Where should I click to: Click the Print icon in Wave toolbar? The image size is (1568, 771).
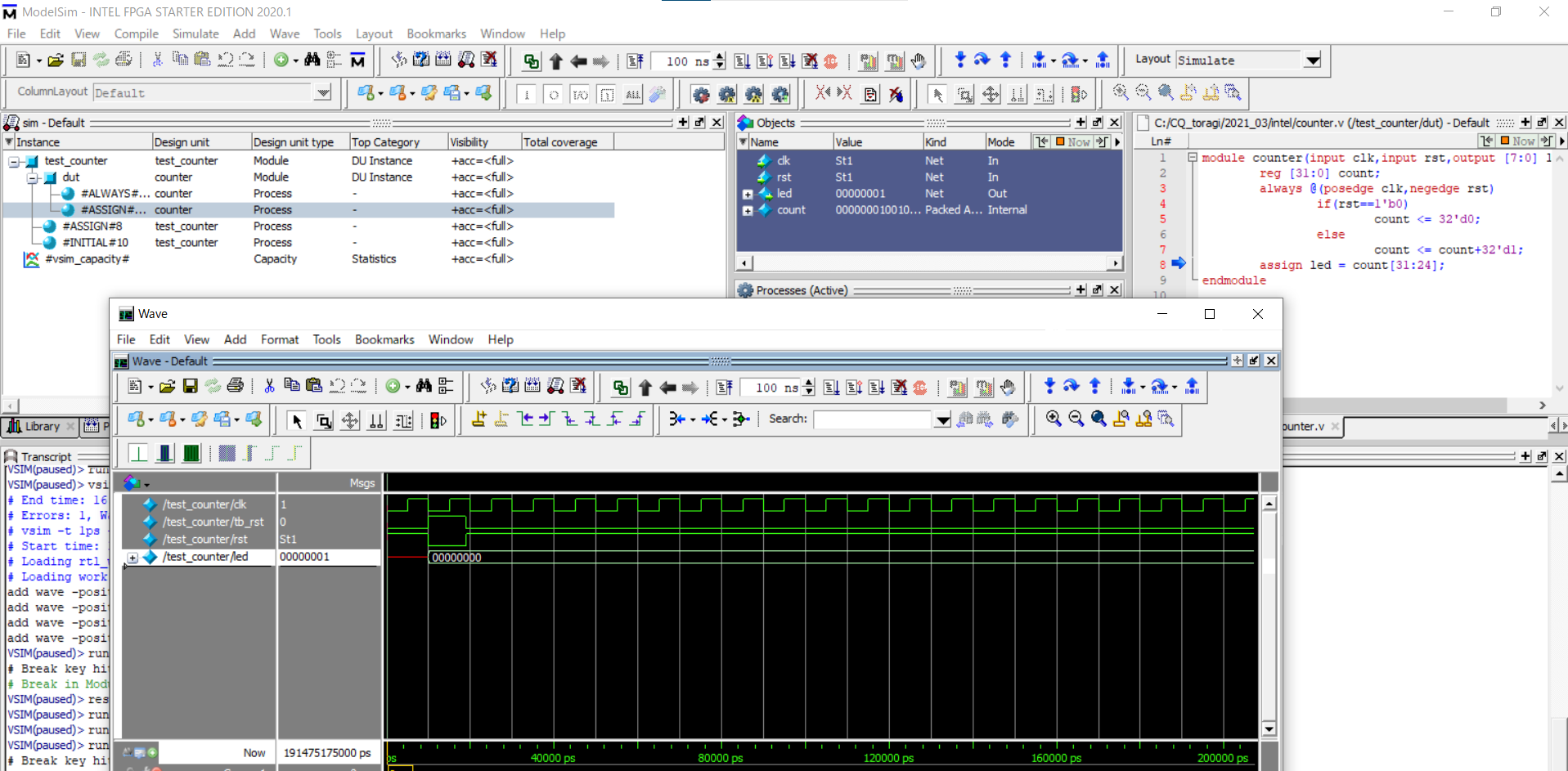click(x=236, y=387)
